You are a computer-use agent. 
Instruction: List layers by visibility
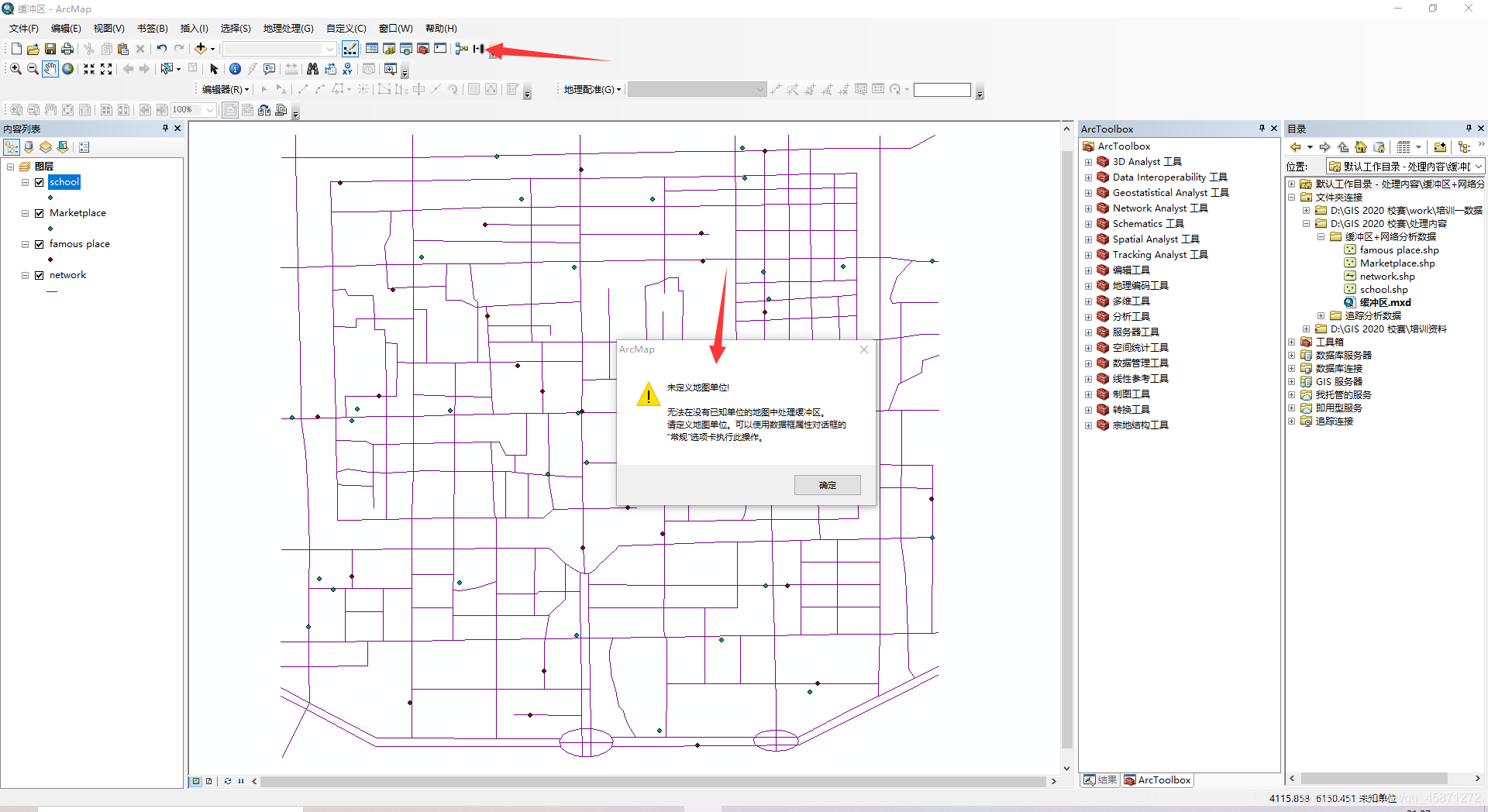click(x=46, y=147)
